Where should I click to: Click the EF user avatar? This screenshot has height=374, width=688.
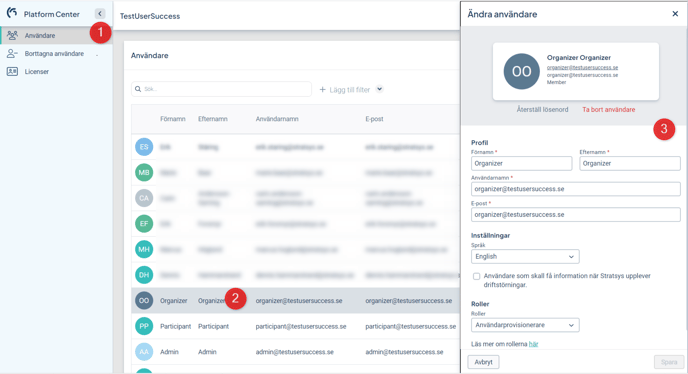click(144, 224)
